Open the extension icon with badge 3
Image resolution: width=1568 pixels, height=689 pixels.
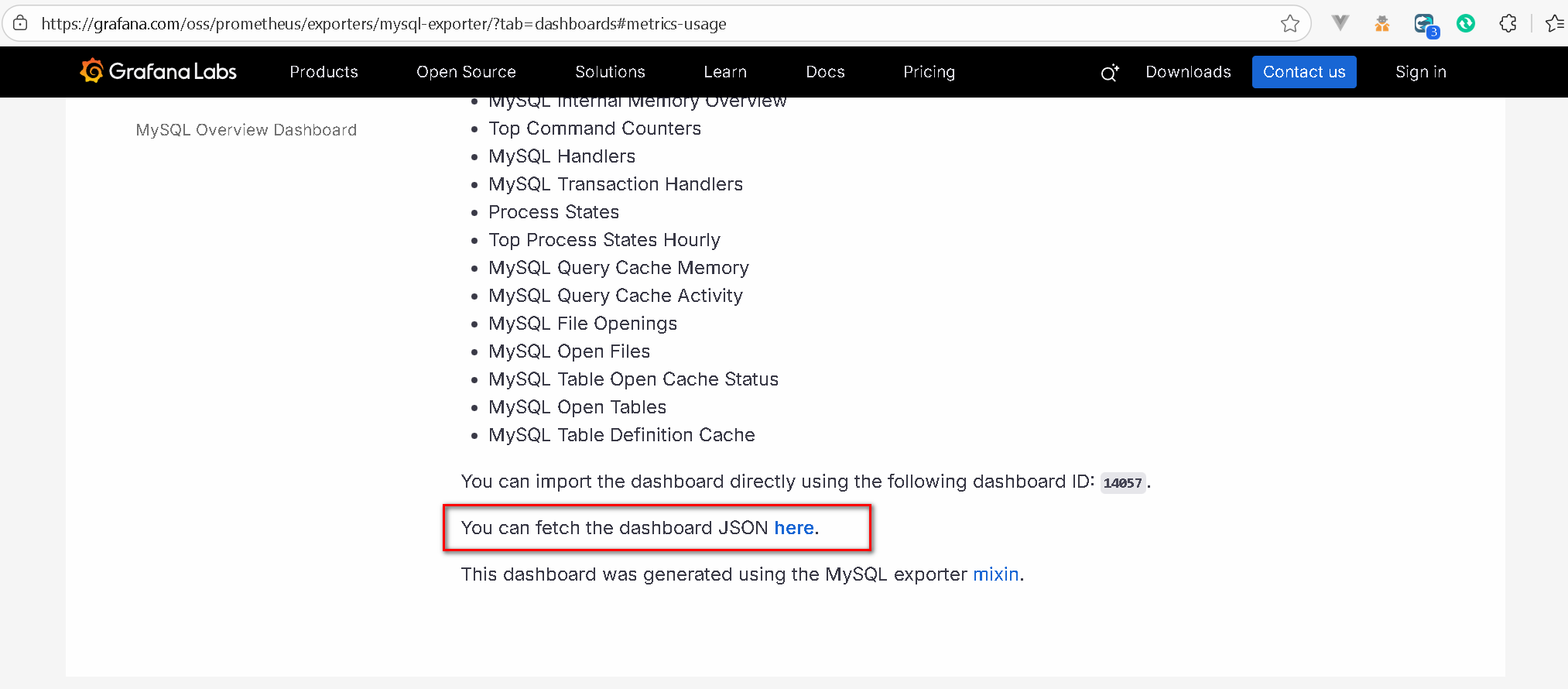[x=1425, y=25]
